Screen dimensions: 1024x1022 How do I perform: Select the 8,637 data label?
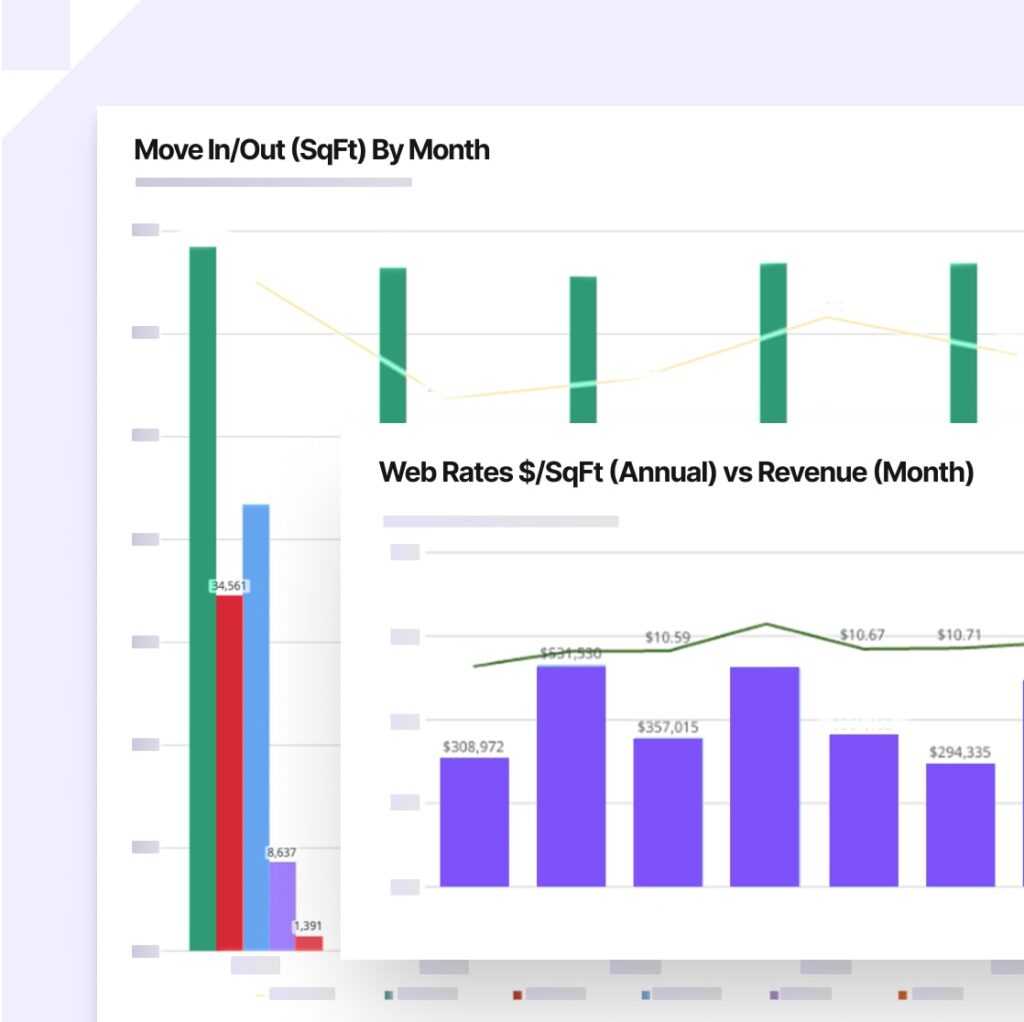click(281, 852)
